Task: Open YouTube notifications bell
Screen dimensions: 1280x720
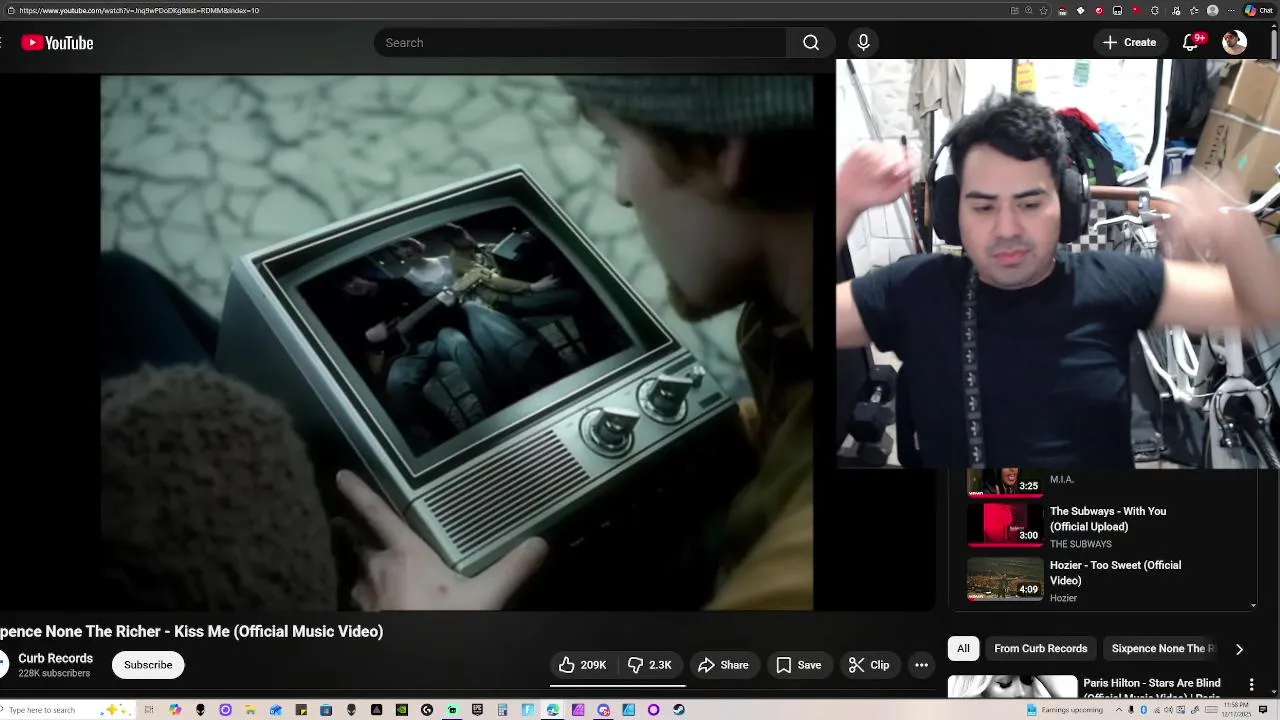Action: pyautogui.click(x=1191, y=42)
